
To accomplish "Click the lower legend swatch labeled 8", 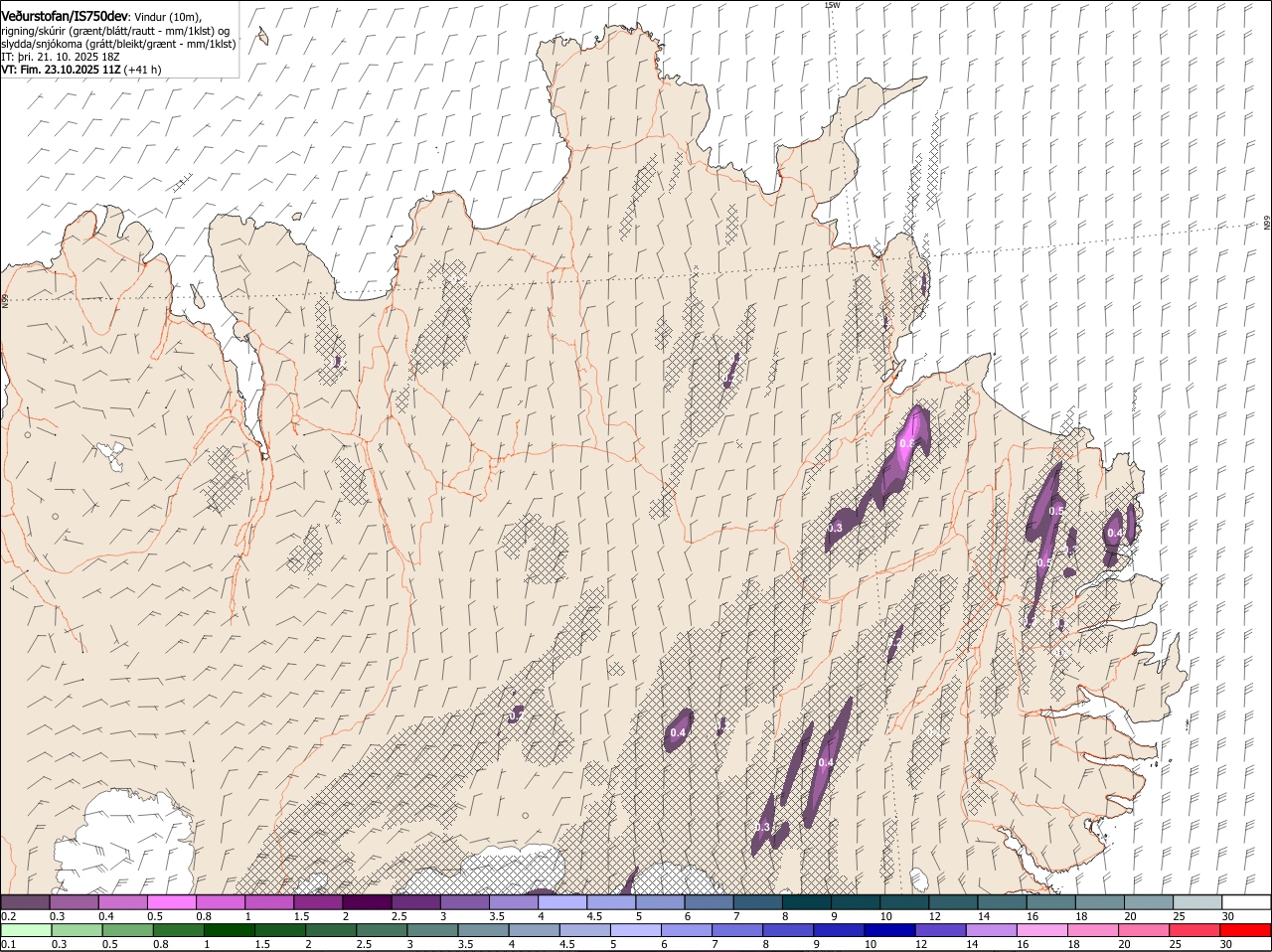I will point(787,930).
